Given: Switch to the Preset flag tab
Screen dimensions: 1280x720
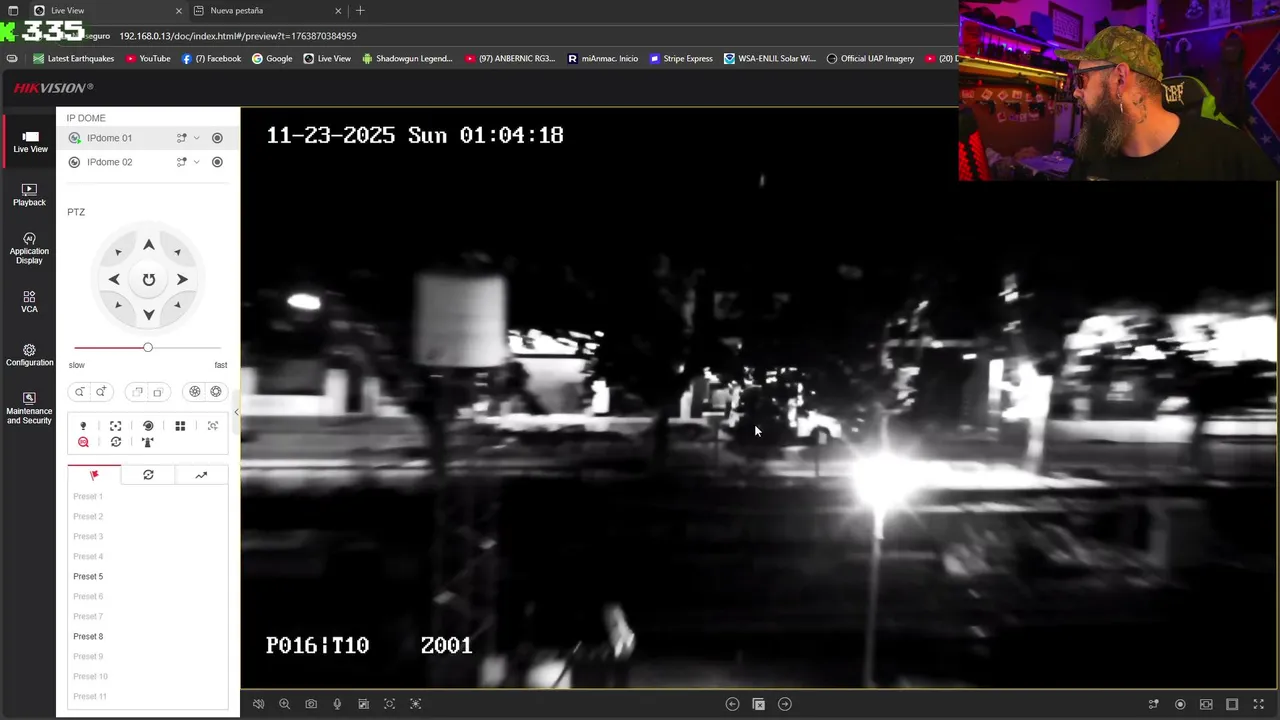Looking at the screenshot, I should 94,475.
